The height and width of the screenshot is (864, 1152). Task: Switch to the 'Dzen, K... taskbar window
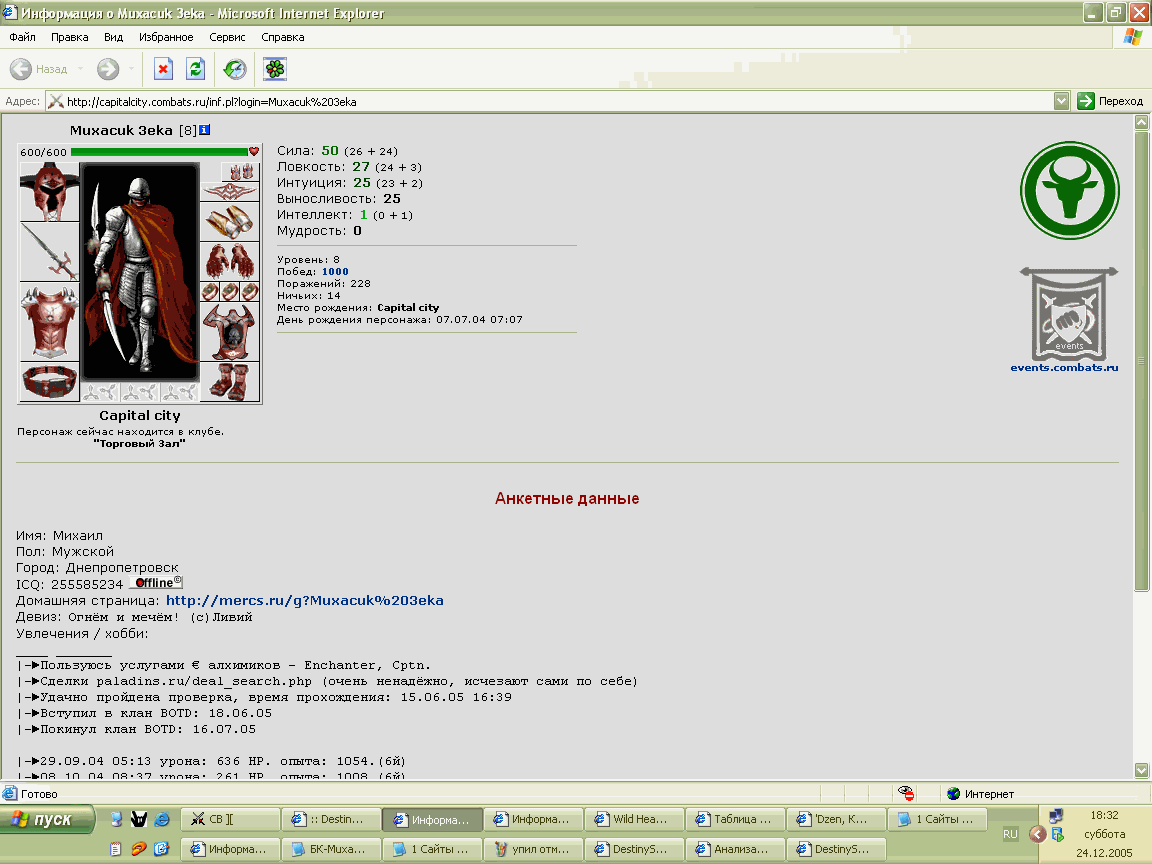click(x=836, y=819)
